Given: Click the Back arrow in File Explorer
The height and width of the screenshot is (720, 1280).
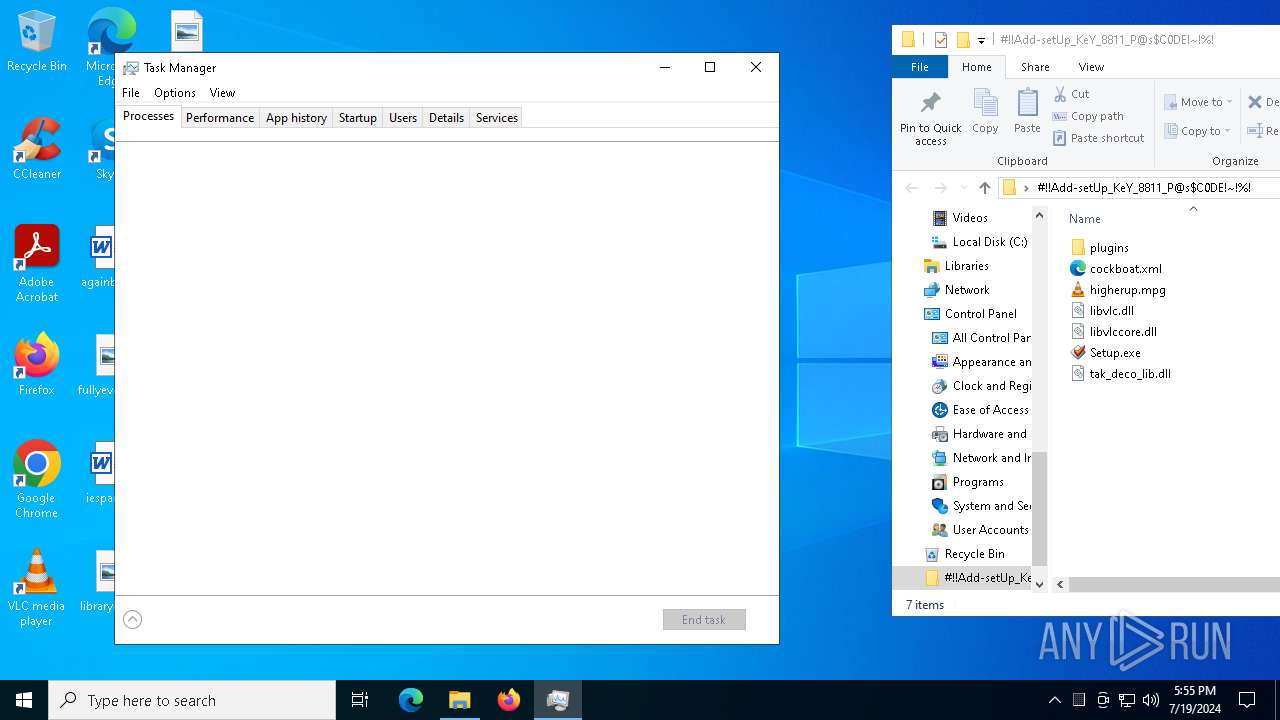Looking at the screenshot, I should tap(911, 188).
